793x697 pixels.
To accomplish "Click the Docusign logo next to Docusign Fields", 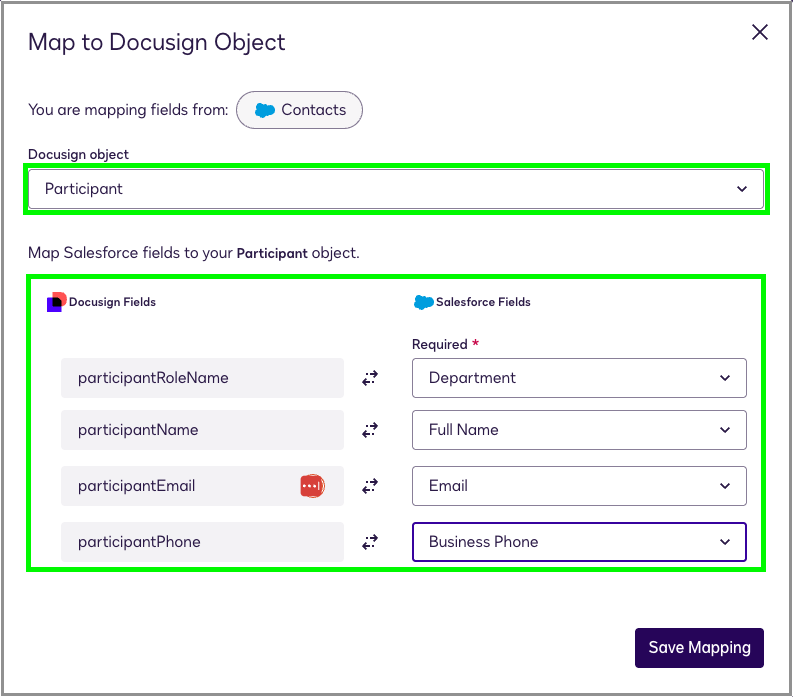I will pos(56,302).
